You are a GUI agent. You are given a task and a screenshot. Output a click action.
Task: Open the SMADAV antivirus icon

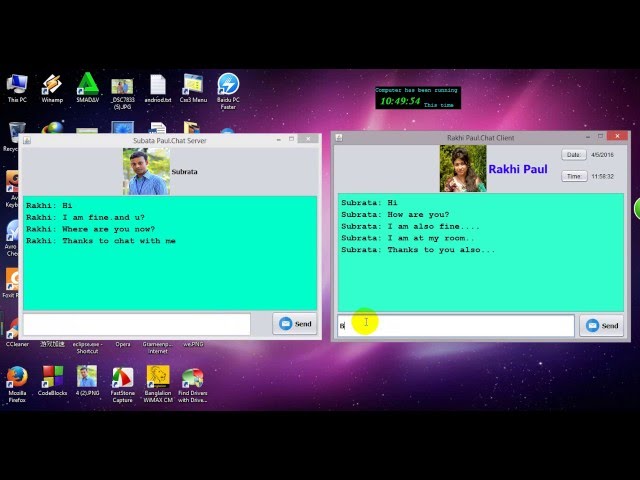(x=87, y=87)
